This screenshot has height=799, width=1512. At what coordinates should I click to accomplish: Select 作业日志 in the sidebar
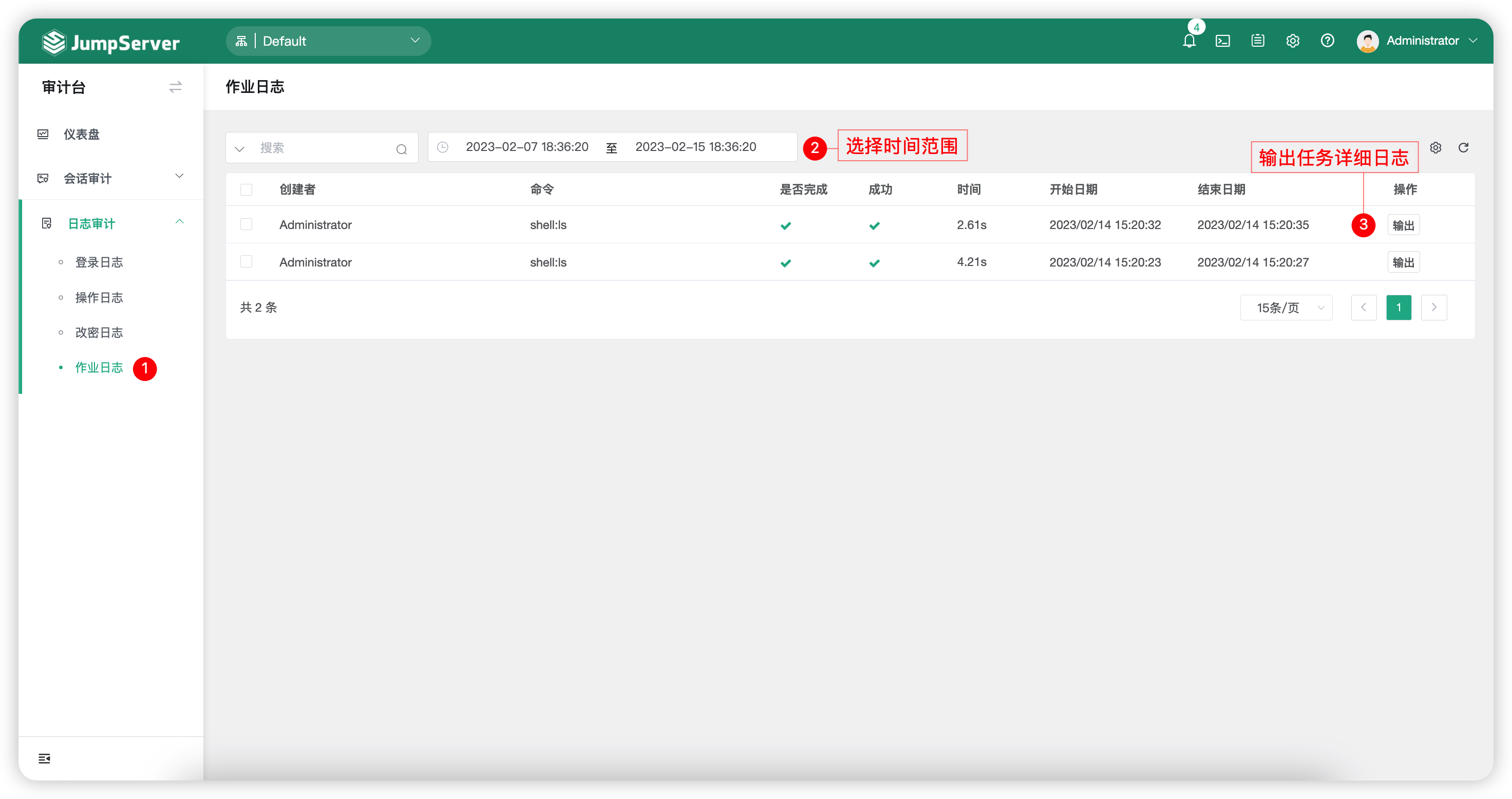(x=99, y=368)
